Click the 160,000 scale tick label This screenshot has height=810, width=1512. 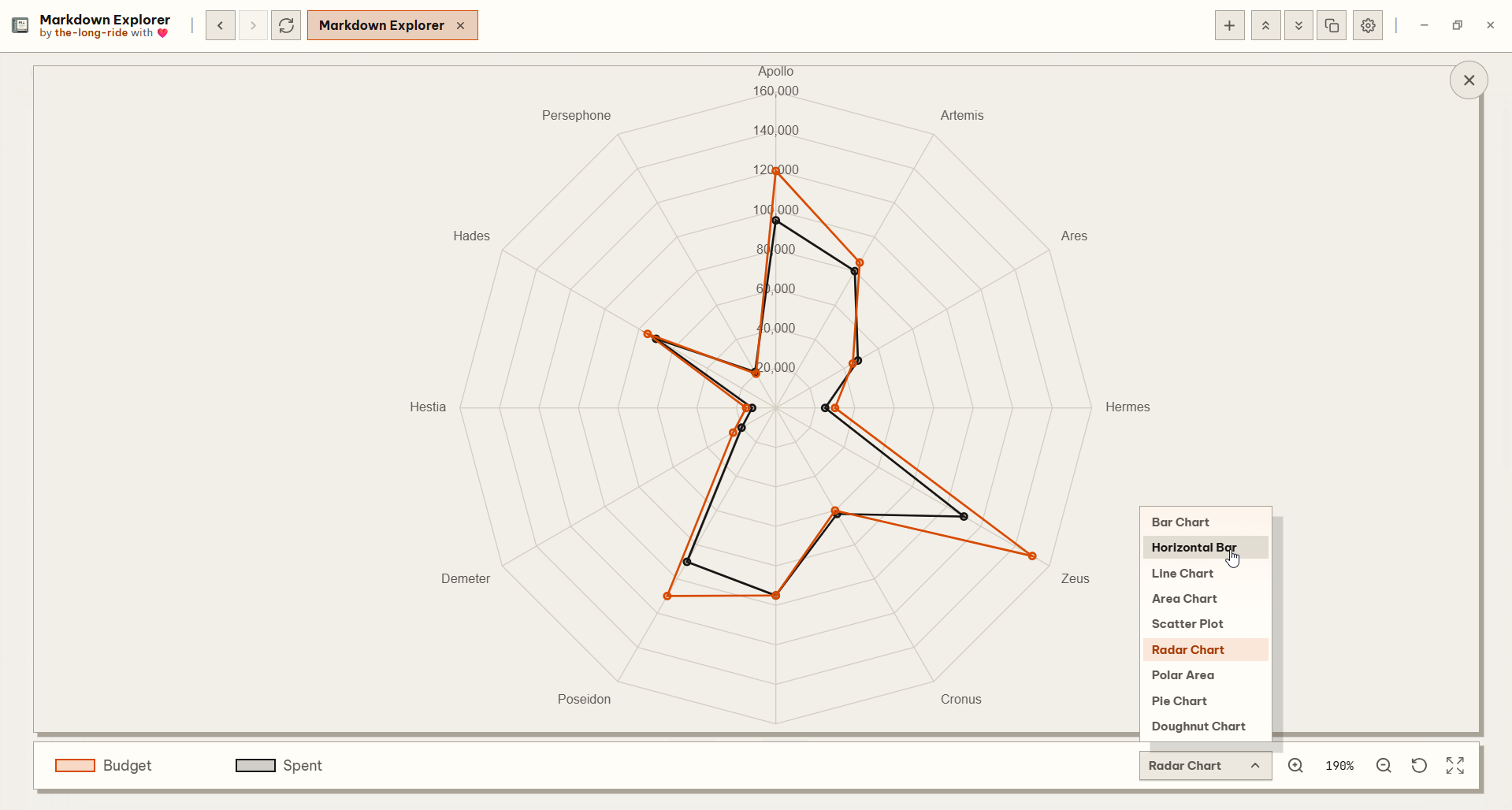tap(775, 91)
